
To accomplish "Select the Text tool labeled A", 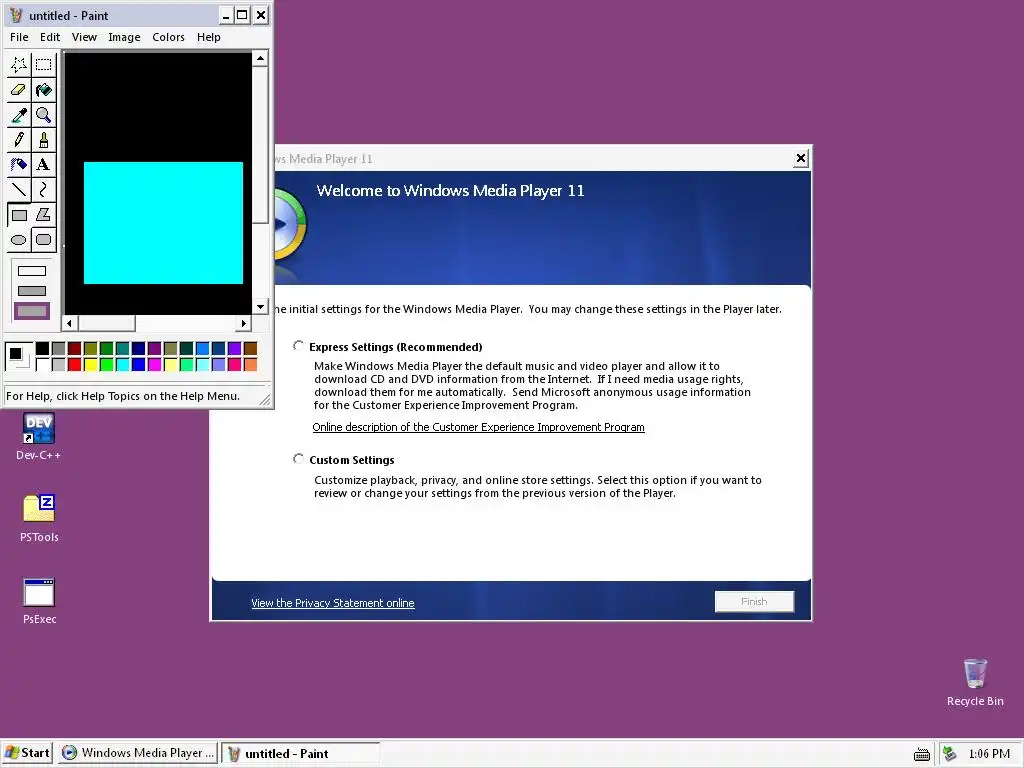I will tap(44, 165).
